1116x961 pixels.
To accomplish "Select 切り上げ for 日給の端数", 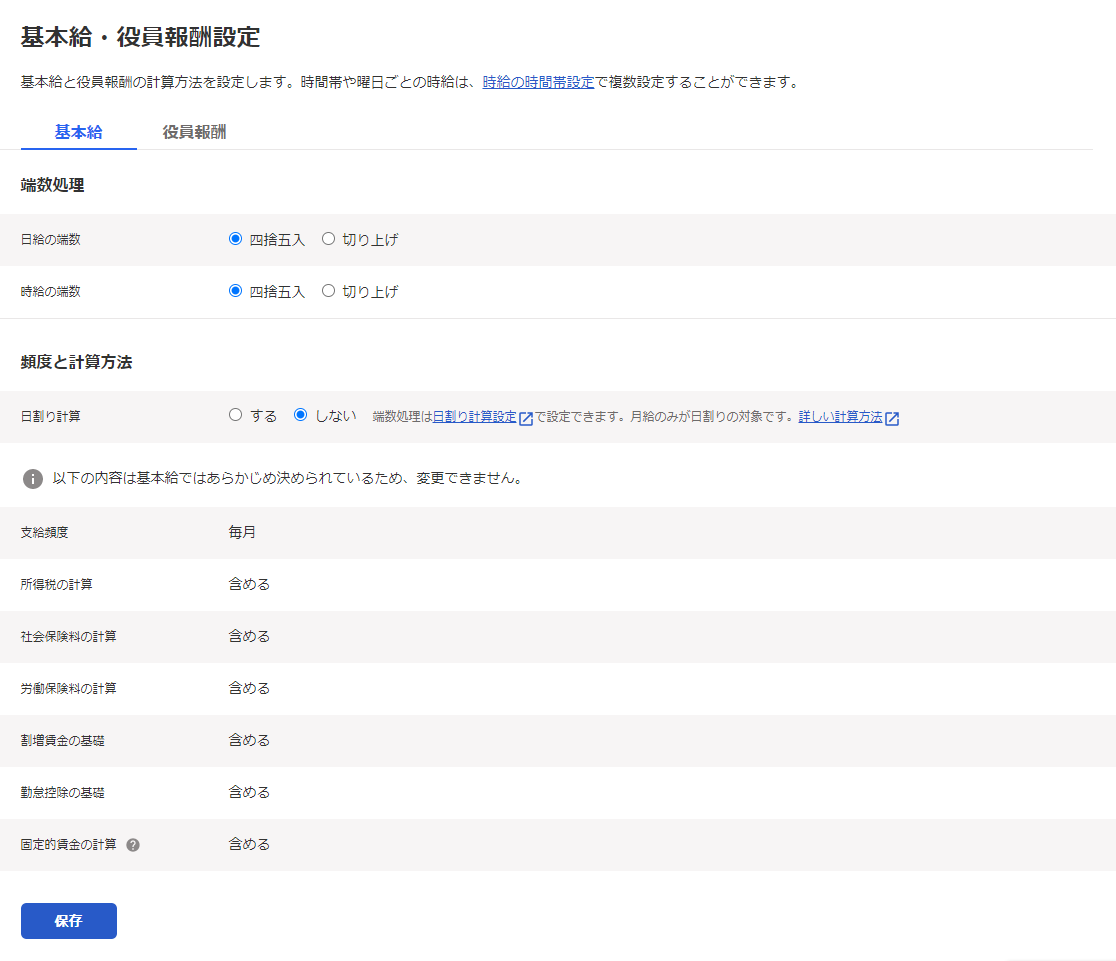I will 328,239.
